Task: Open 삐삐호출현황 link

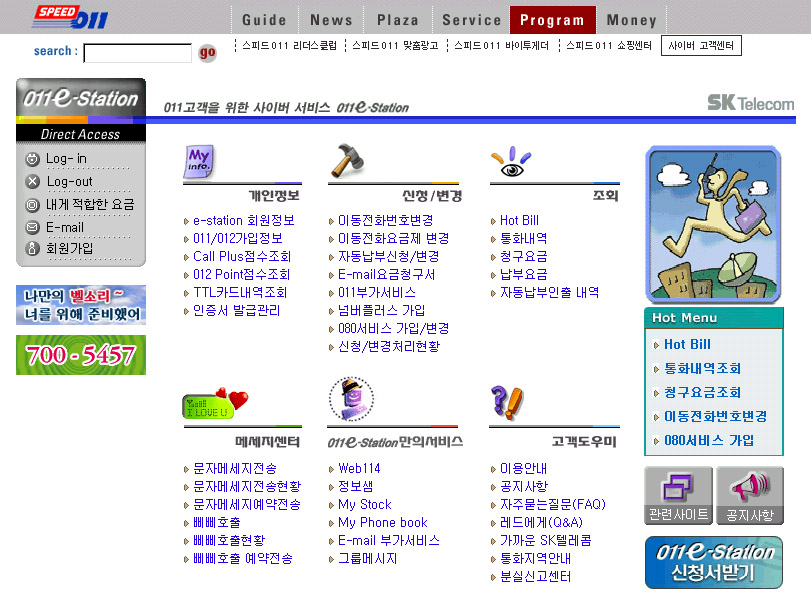Action: click(x=229, y=540)
